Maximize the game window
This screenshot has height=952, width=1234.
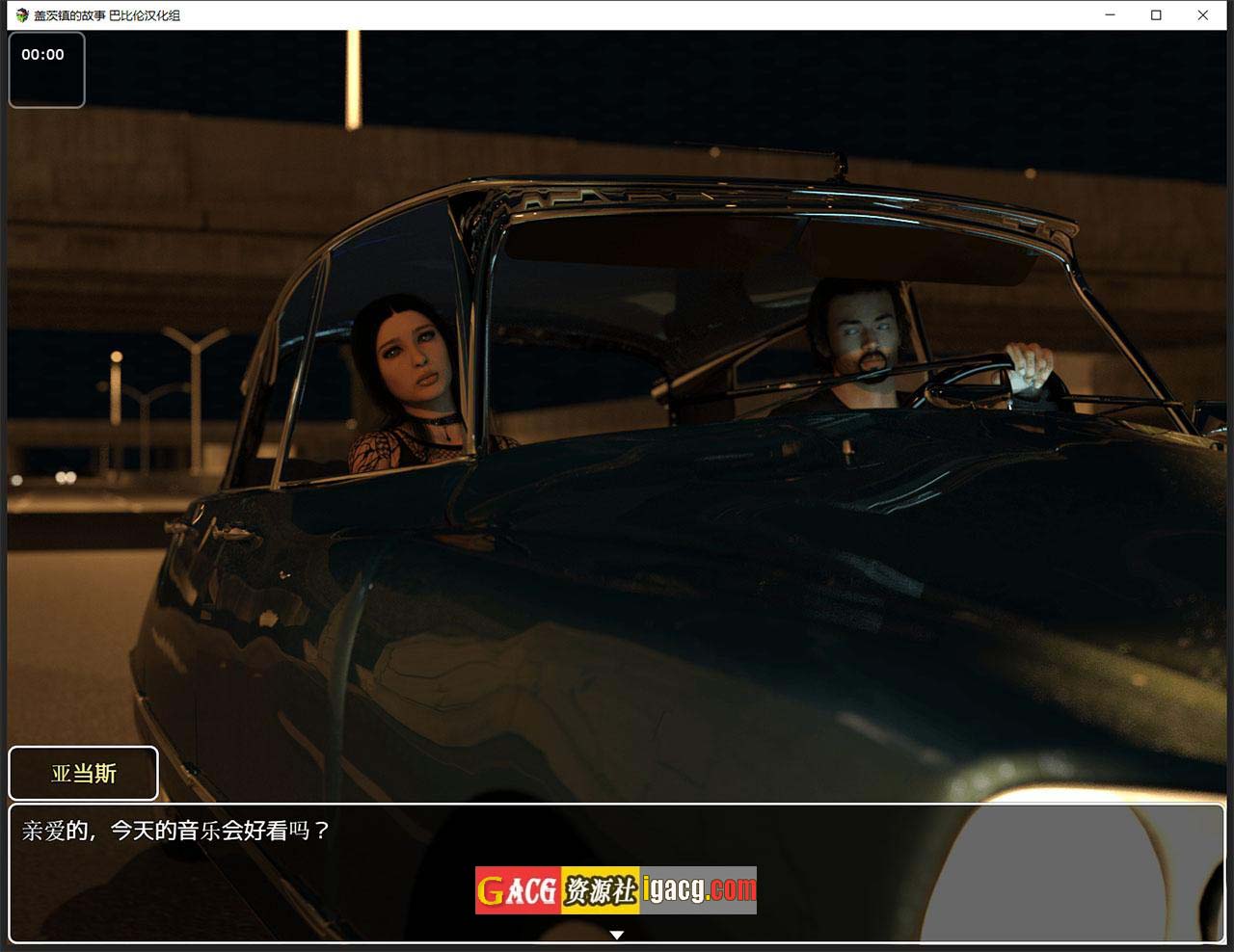pos(1156,15)
